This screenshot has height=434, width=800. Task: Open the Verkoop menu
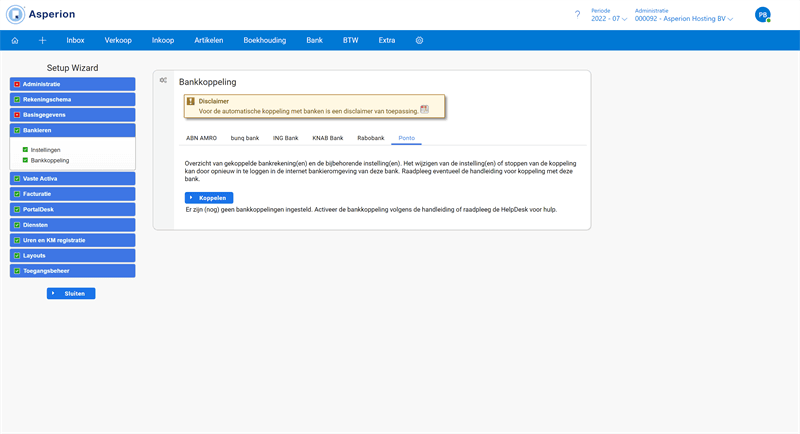pyautogui.click(x=118, y=40)
